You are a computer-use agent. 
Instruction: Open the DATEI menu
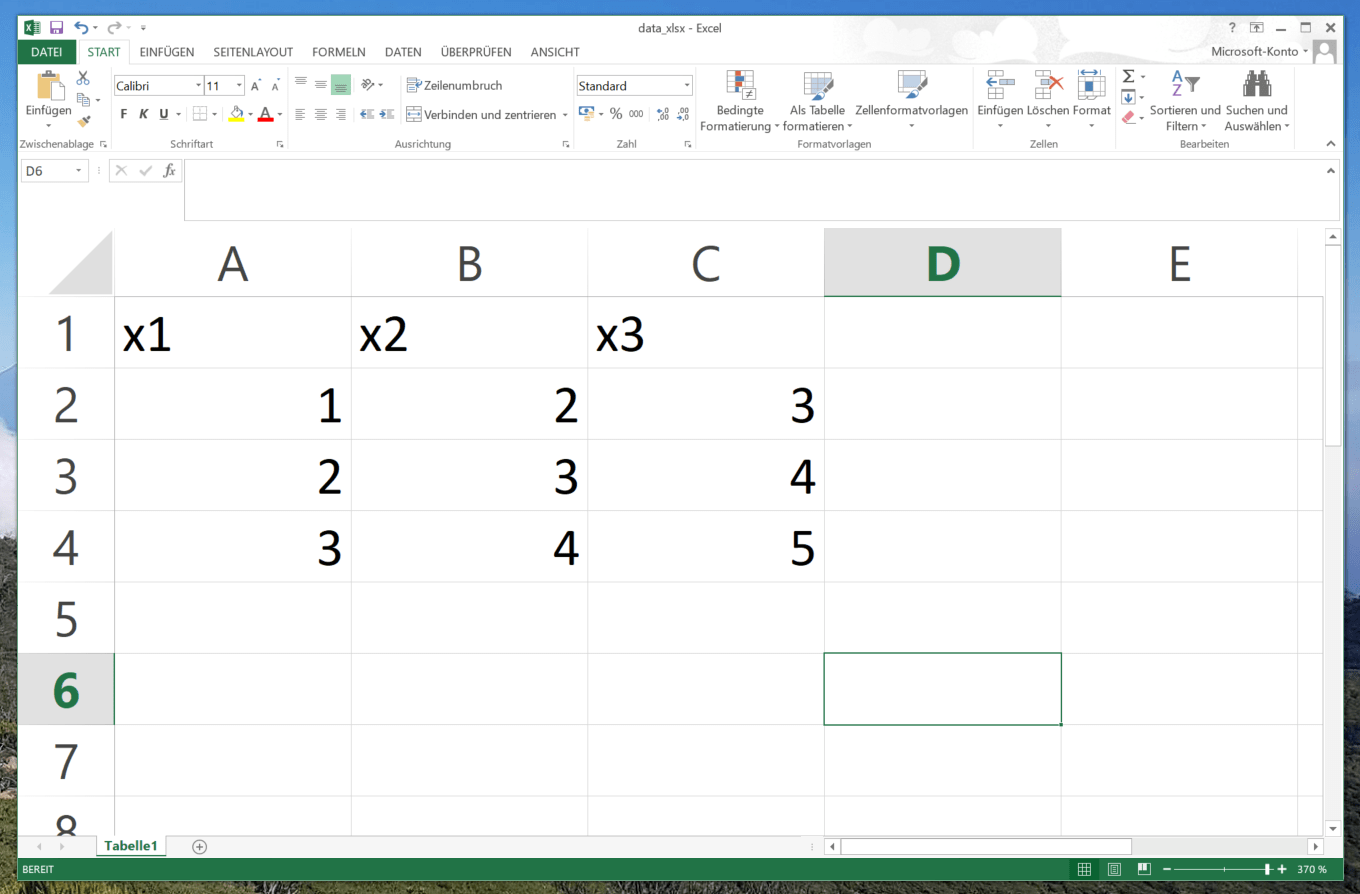(x=47, y=52)
